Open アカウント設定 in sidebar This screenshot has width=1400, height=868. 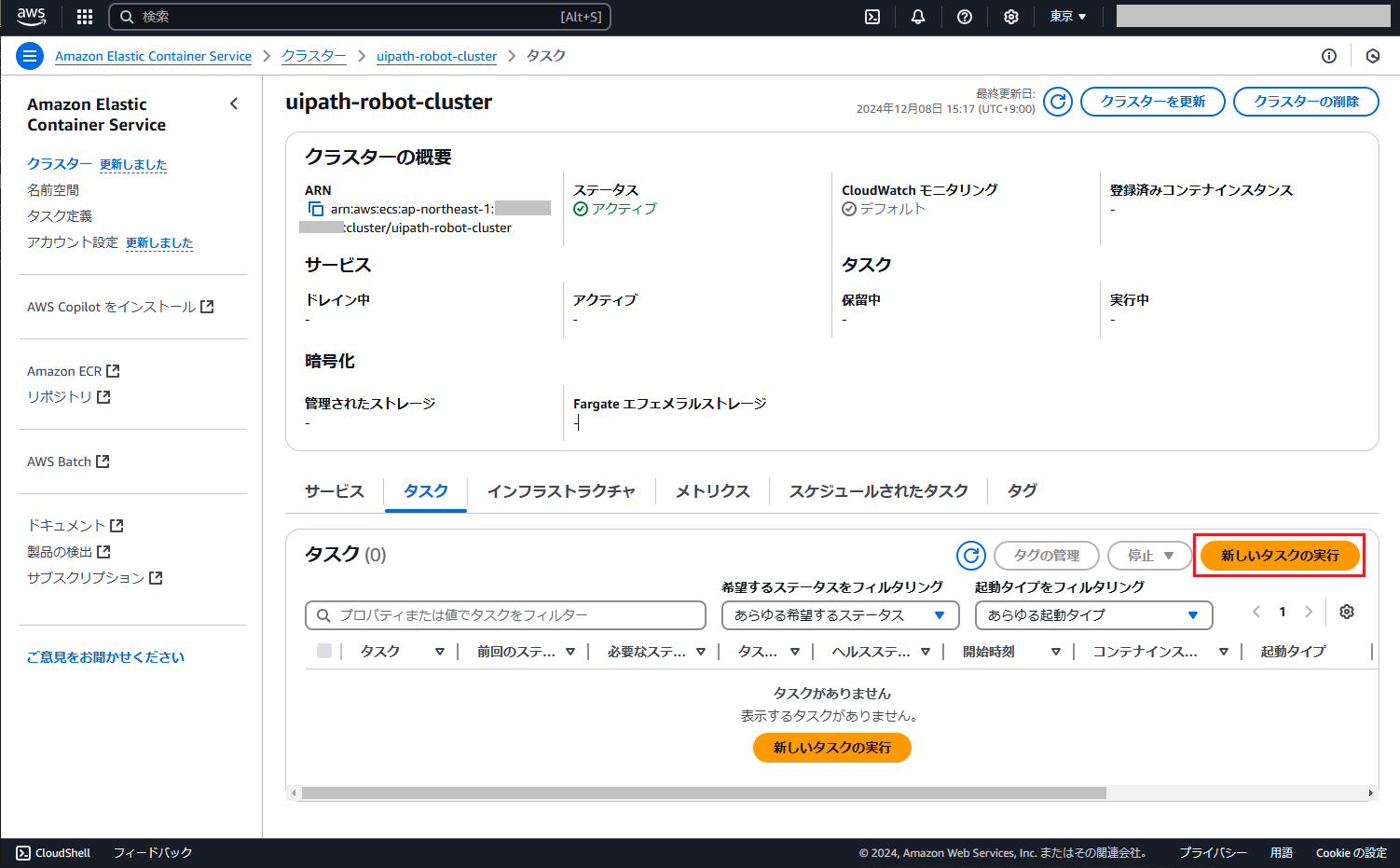point(73,241)
